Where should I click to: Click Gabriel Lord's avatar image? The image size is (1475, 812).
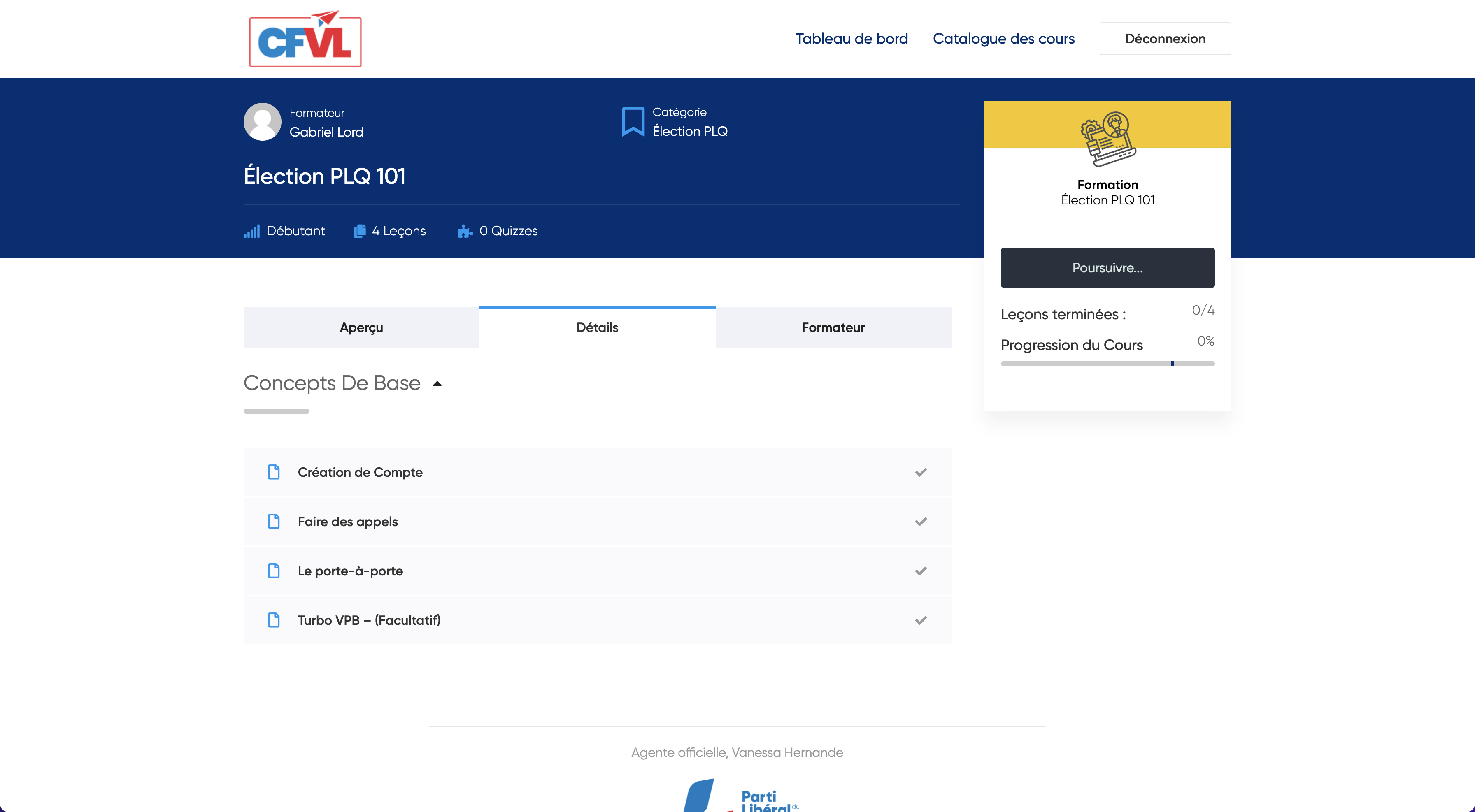(262, 122)
